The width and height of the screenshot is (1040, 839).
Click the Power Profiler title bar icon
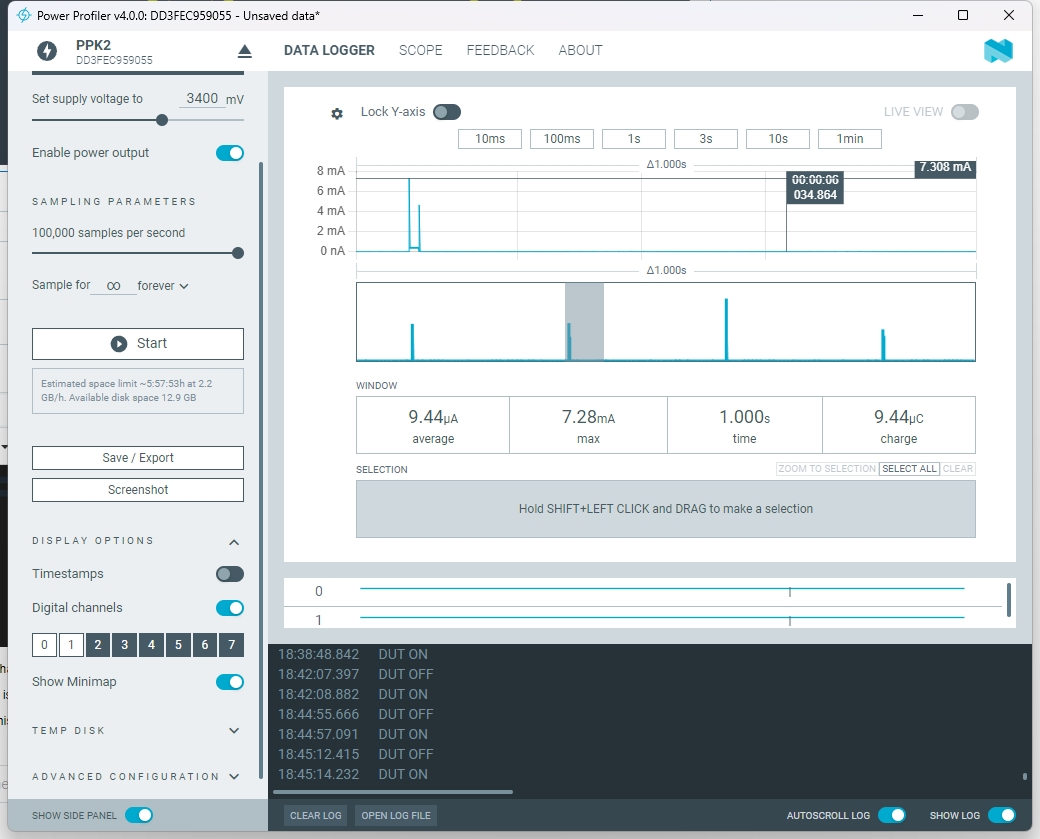[x=24, y=15]
